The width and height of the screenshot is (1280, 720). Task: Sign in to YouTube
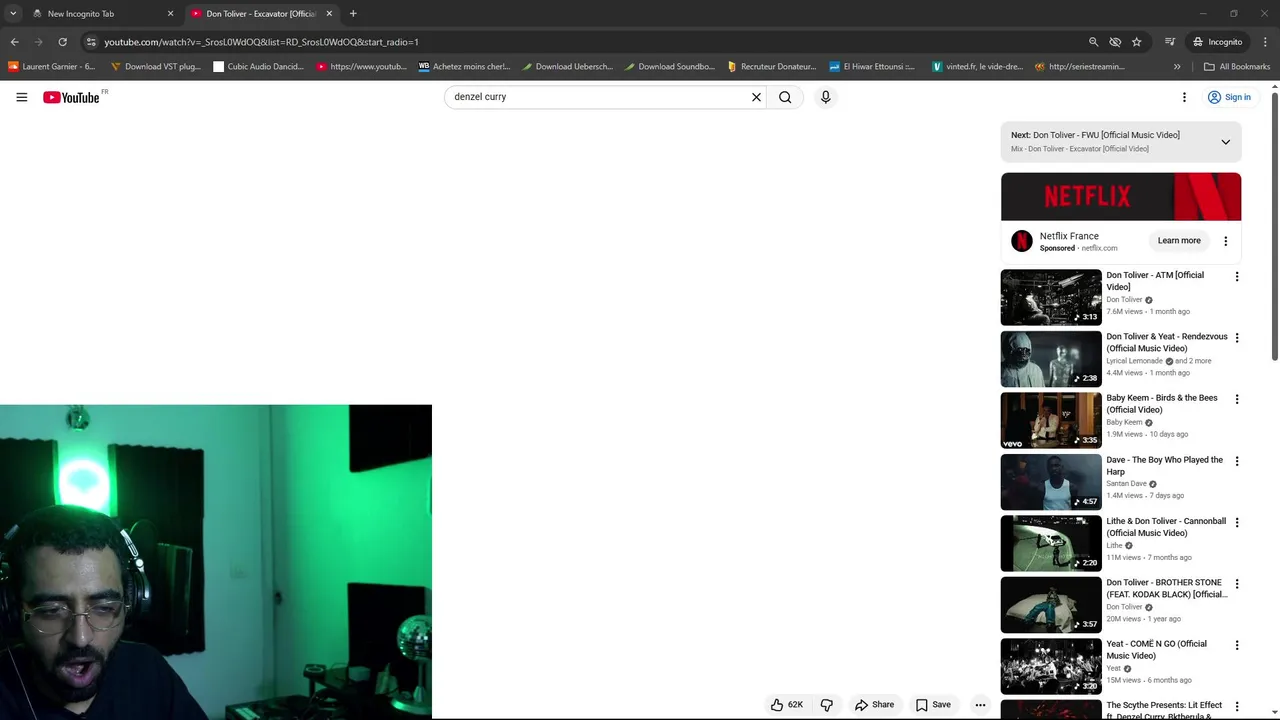point(1229,97)
